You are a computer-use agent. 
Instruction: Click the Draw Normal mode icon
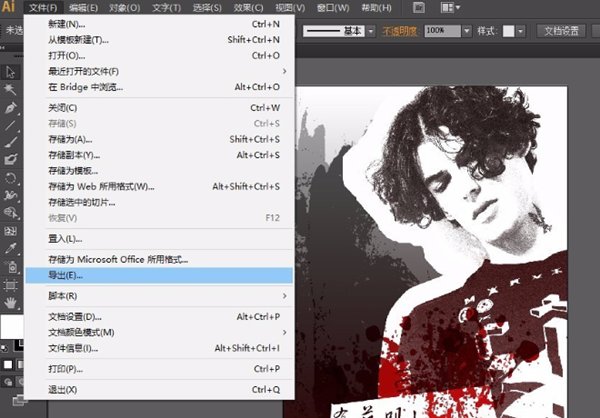pyautogui.click(x=8, y=382)
